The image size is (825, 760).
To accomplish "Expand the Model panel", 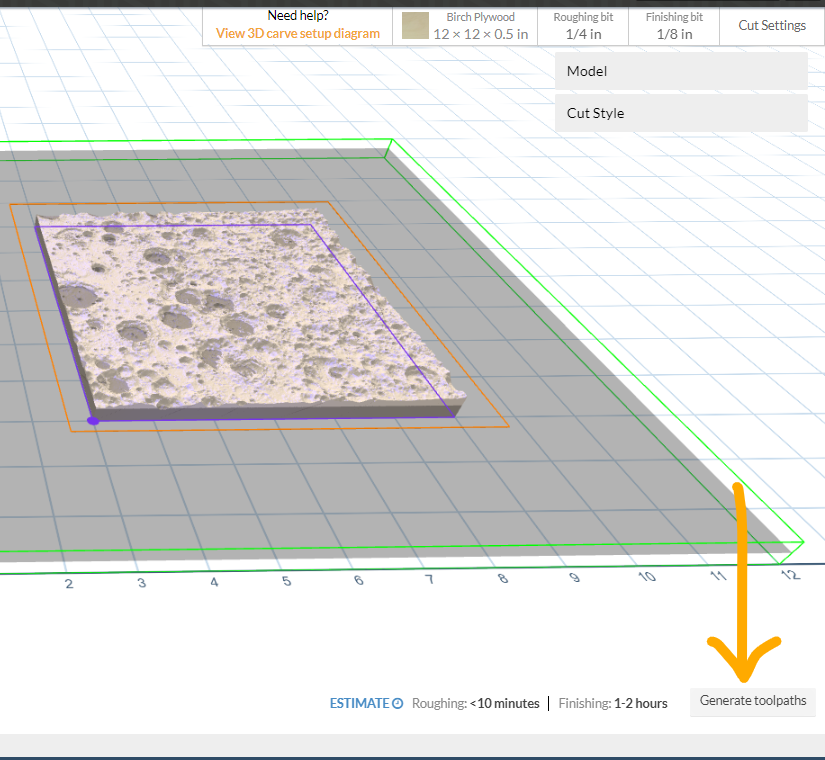I will (x=680, y=71).
